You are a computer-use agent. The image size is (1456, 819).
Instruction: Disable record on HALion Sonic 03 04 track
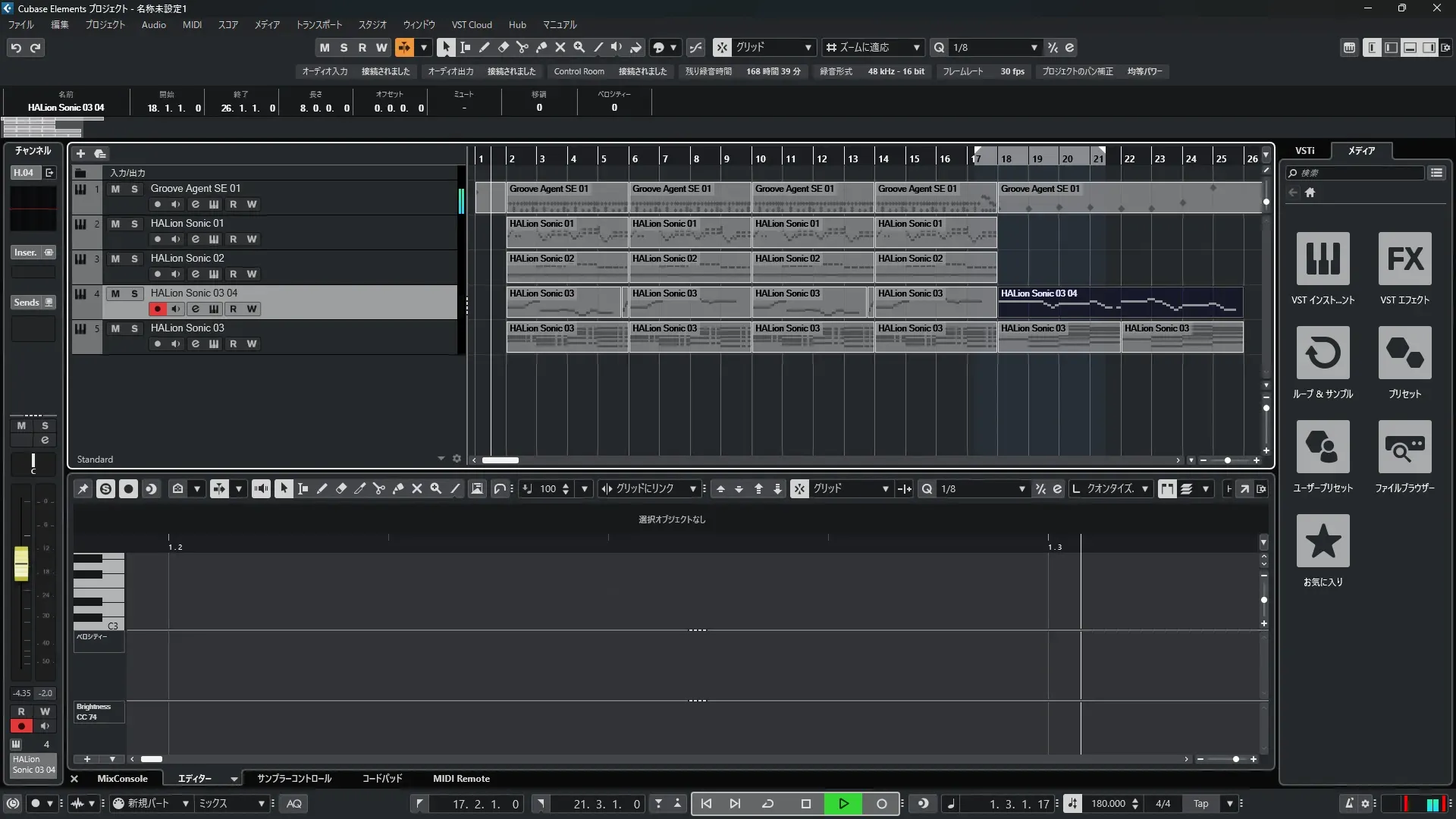pos(158,309)
